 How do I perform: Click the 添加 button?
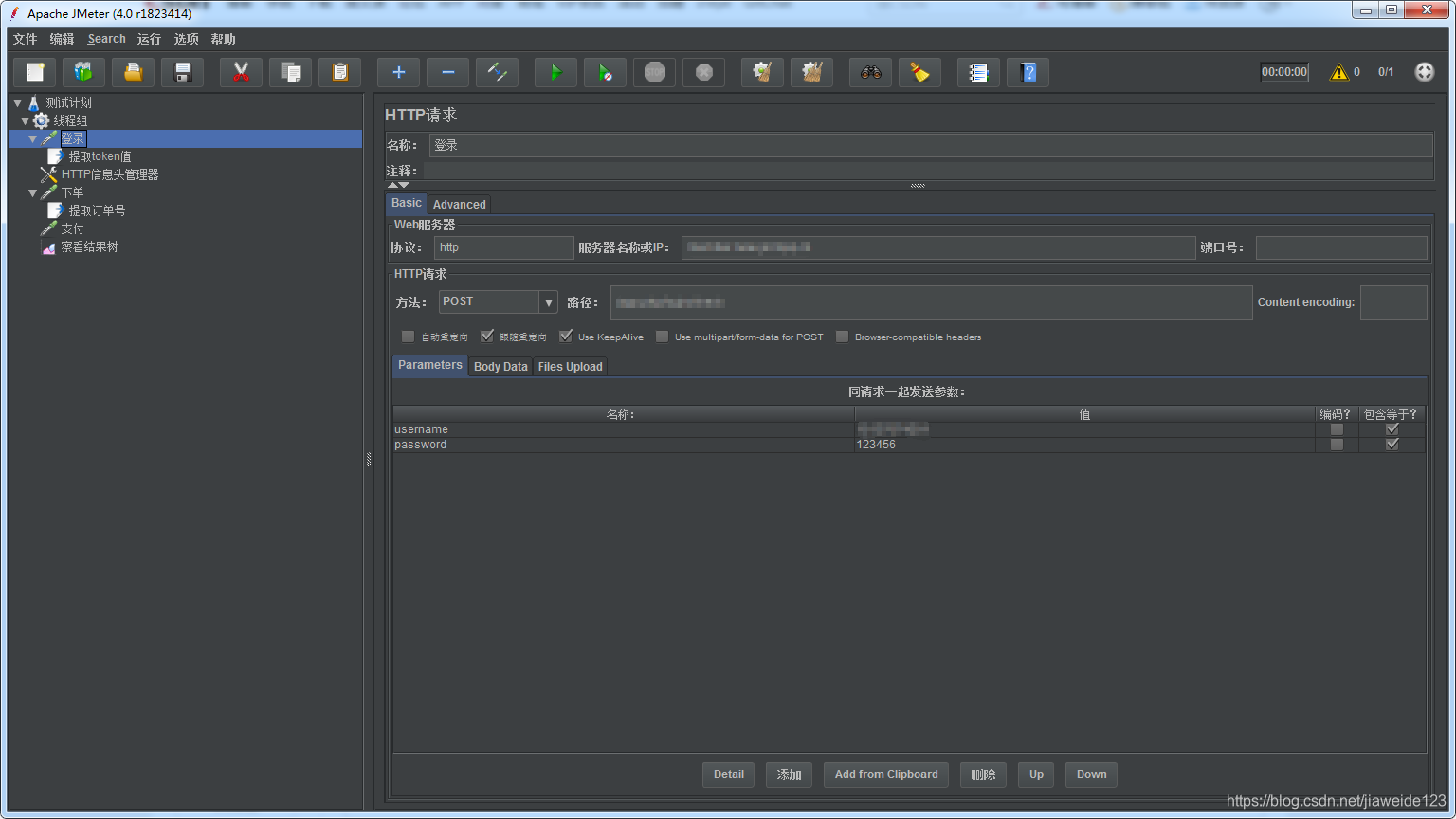[x=789, y=774]
